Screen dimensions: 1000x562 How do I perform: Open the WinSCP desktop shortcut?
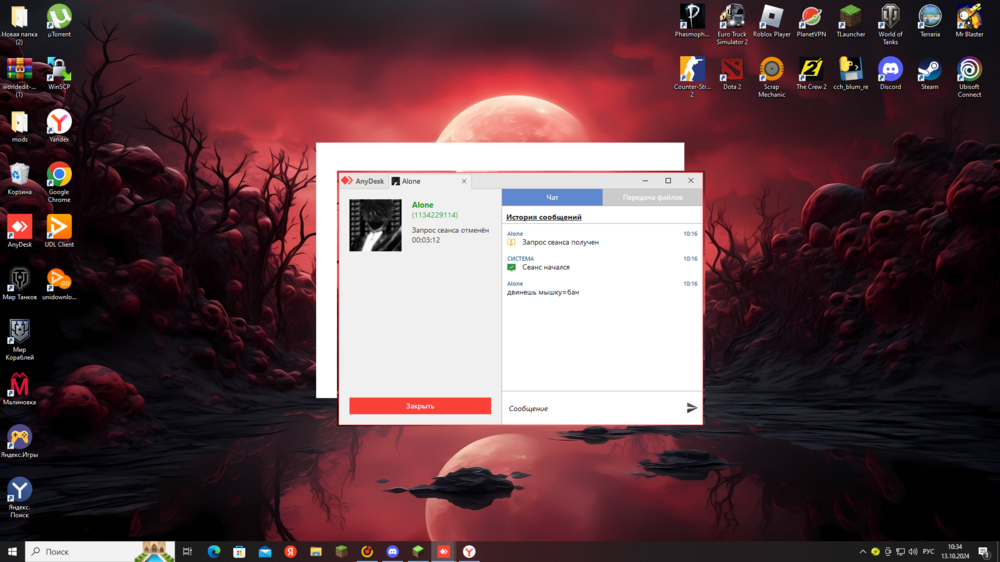59,73
